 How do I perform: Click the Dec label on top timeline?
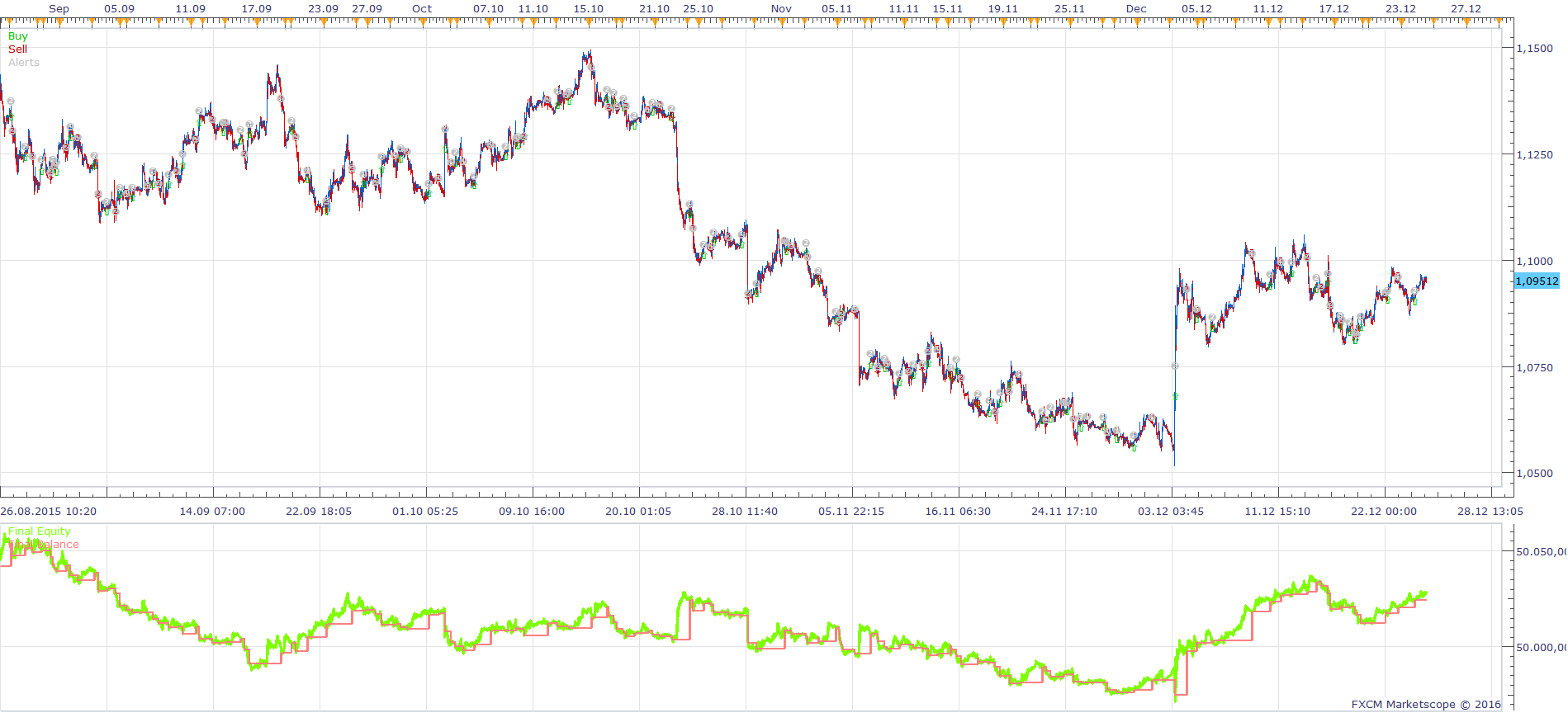point(1136,9)
